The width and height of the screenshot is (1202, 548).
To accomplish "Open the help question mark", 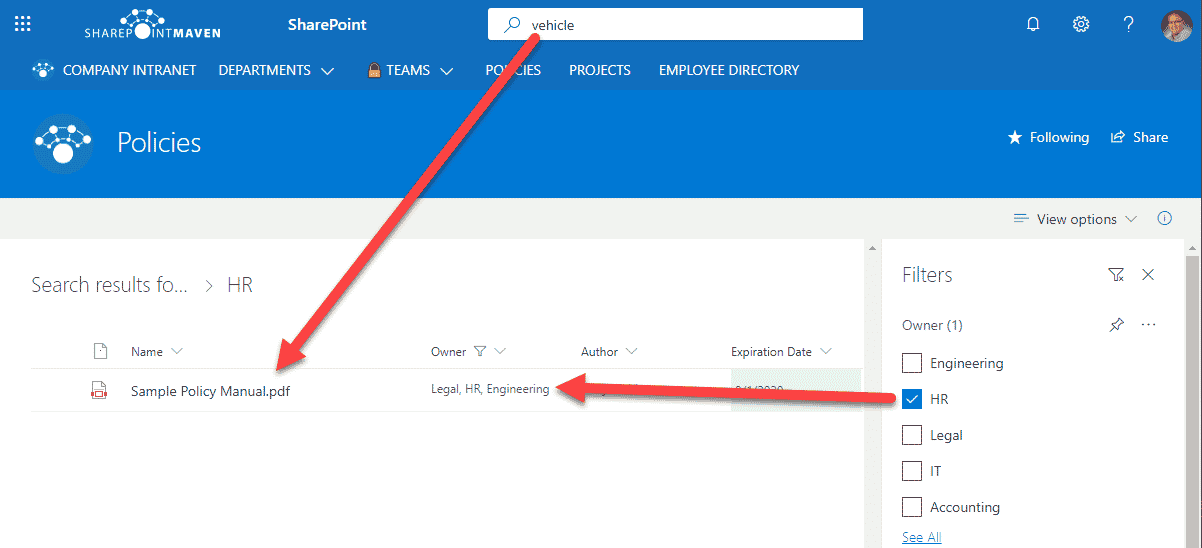I will coord(1128,24).
